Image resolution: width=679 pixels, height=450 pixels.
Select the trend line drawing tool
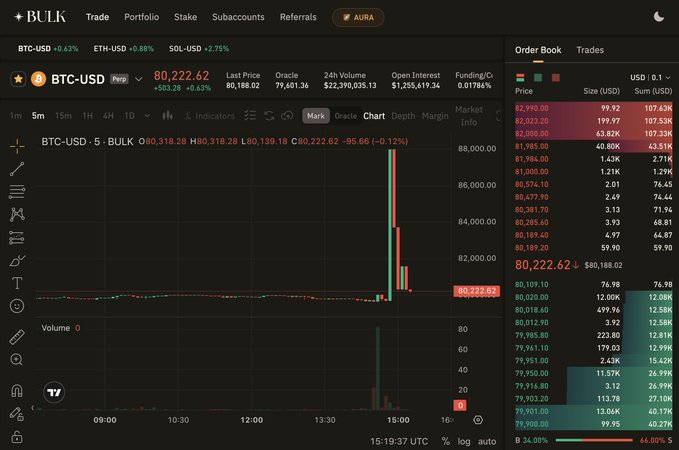coord(17,169)
